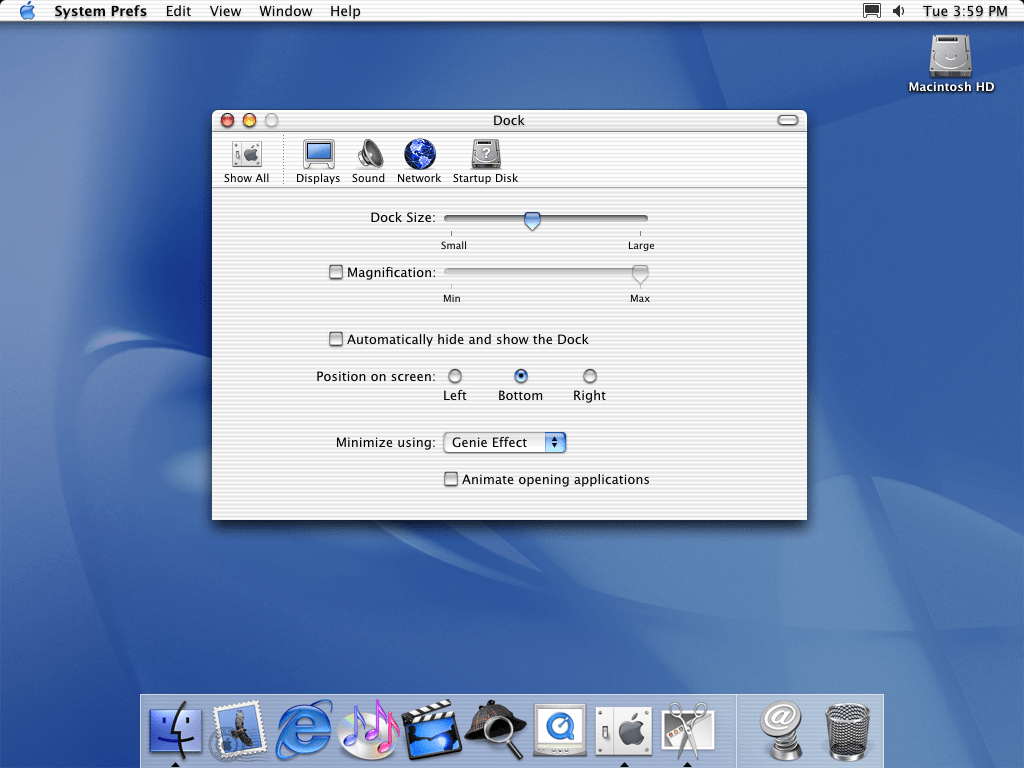Check Animate opening applications
Screen dimensions: 1024x768
[451, 479]
